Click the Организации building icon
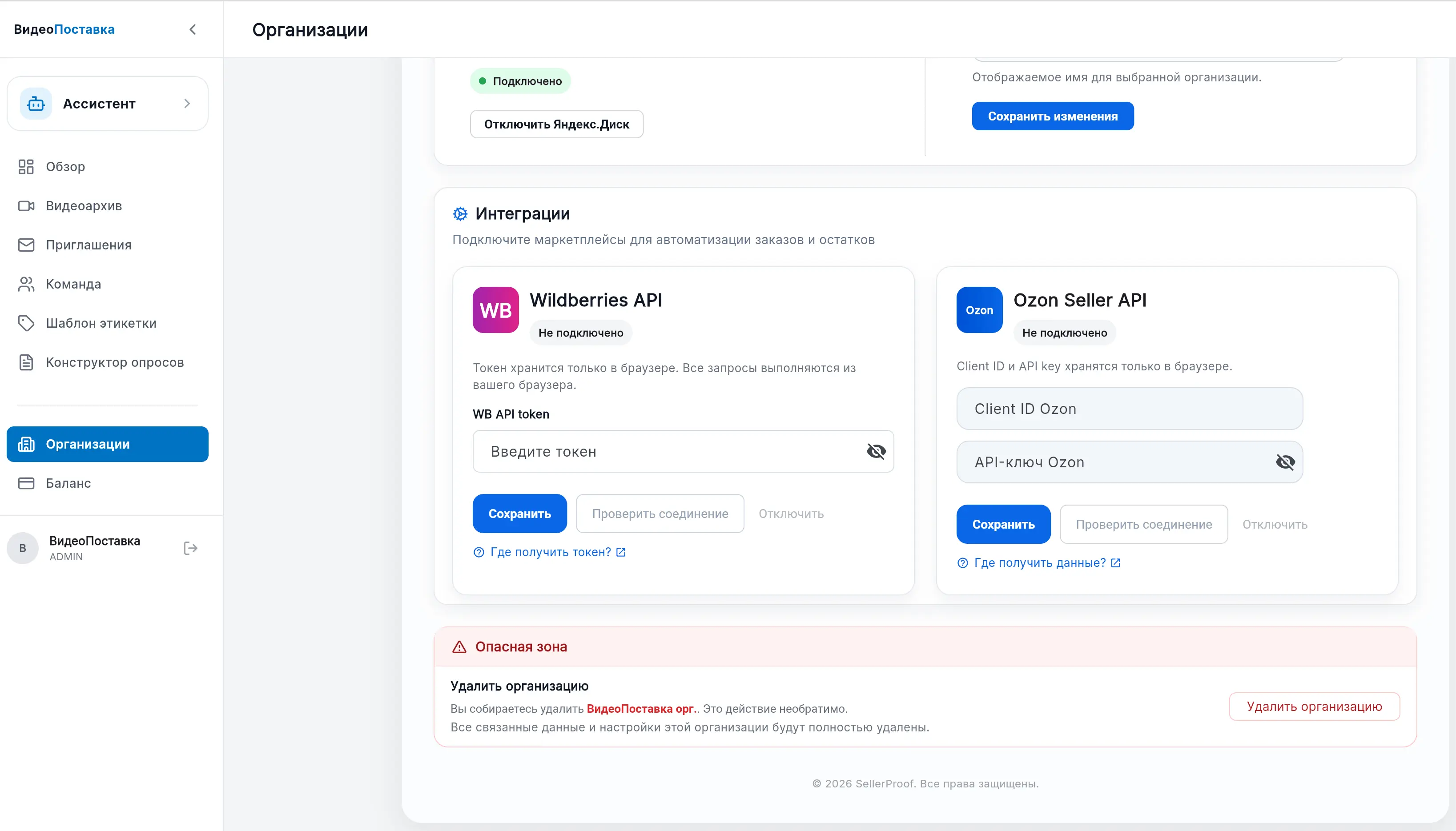Screen dimensions: 1456x831 coord(26,444)
